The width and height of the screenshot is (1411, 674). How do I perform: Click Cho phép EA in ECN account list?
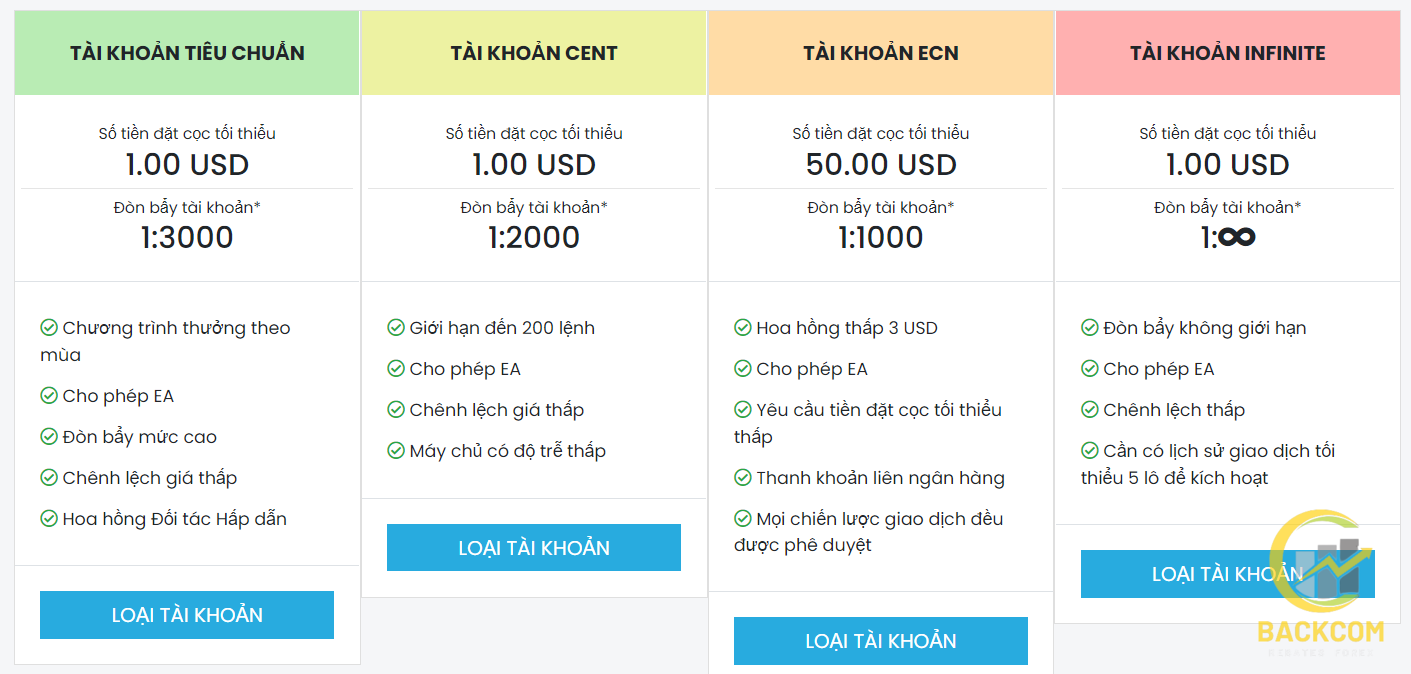point(812,369)
